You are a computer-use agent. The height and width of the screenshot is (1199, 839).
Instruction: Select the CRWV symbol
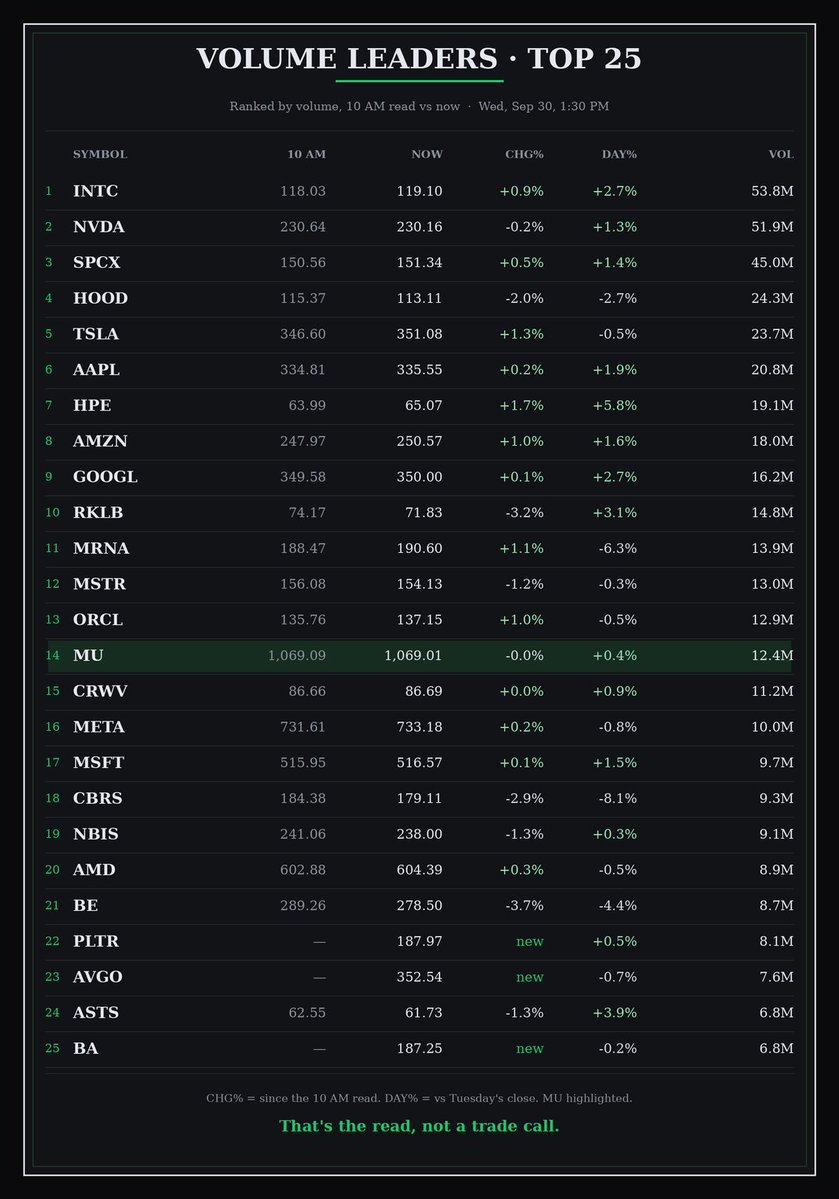[100, 691]
